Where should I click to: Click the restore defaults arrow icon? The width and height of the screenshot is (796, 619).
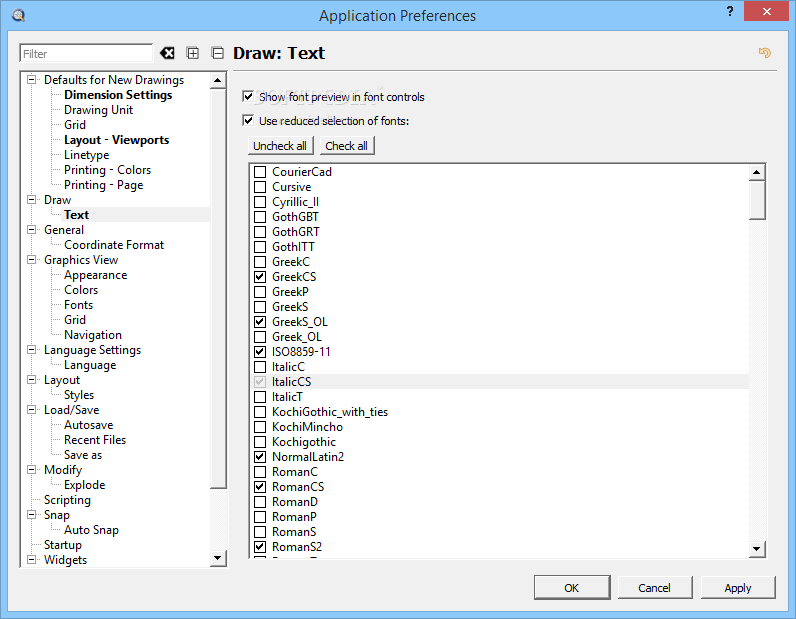765,53
